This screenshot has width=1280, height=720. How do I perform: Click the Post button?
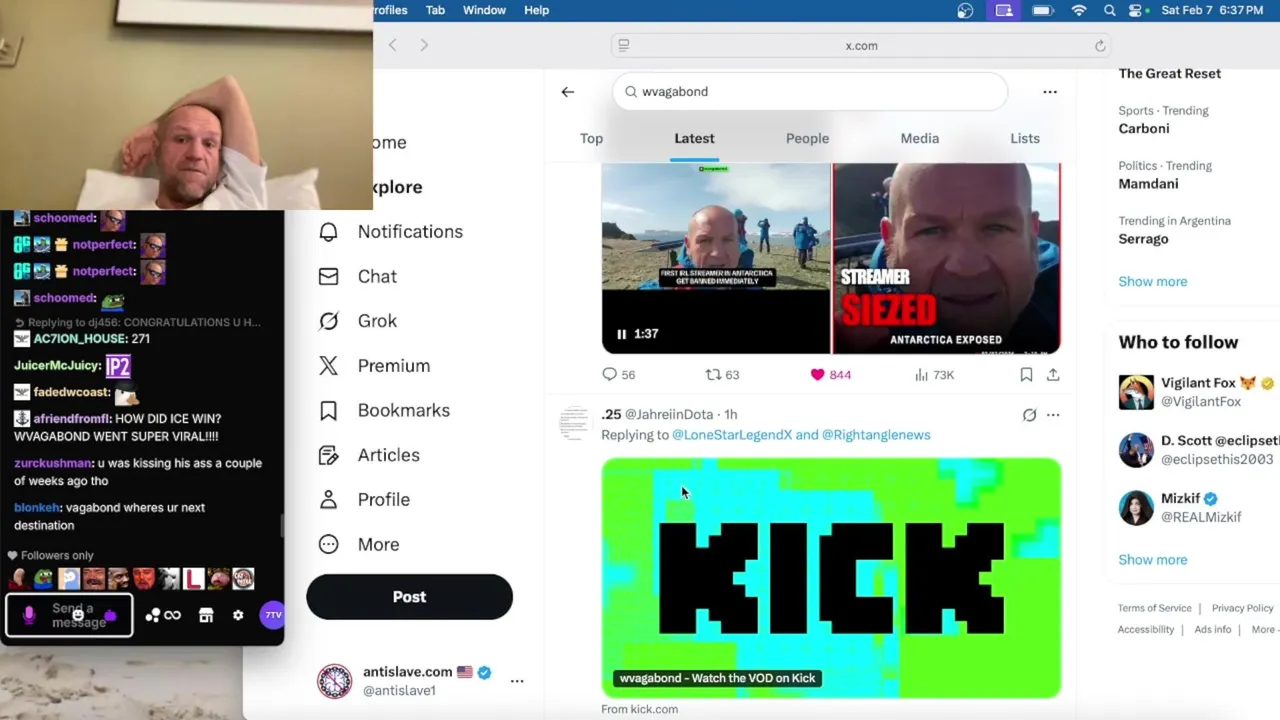[409, 597]
